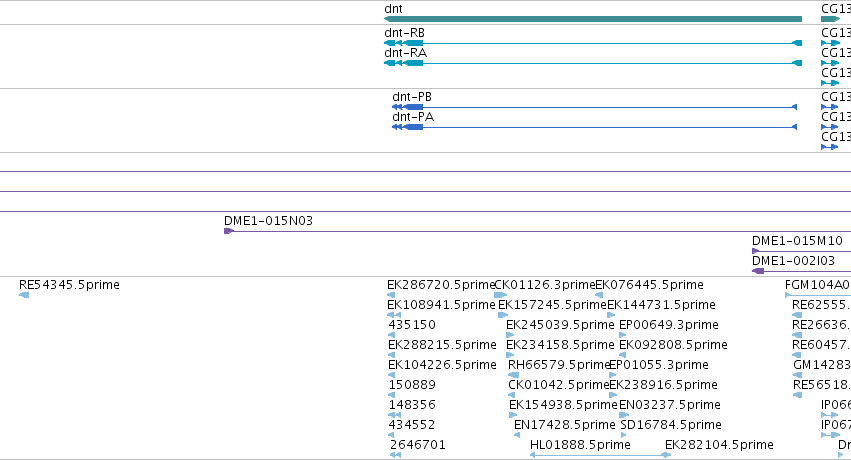Open EK238916.5prime EST details
Viewport: 851px width, 460px height.
pyautogui.click(x=663, y=385)
